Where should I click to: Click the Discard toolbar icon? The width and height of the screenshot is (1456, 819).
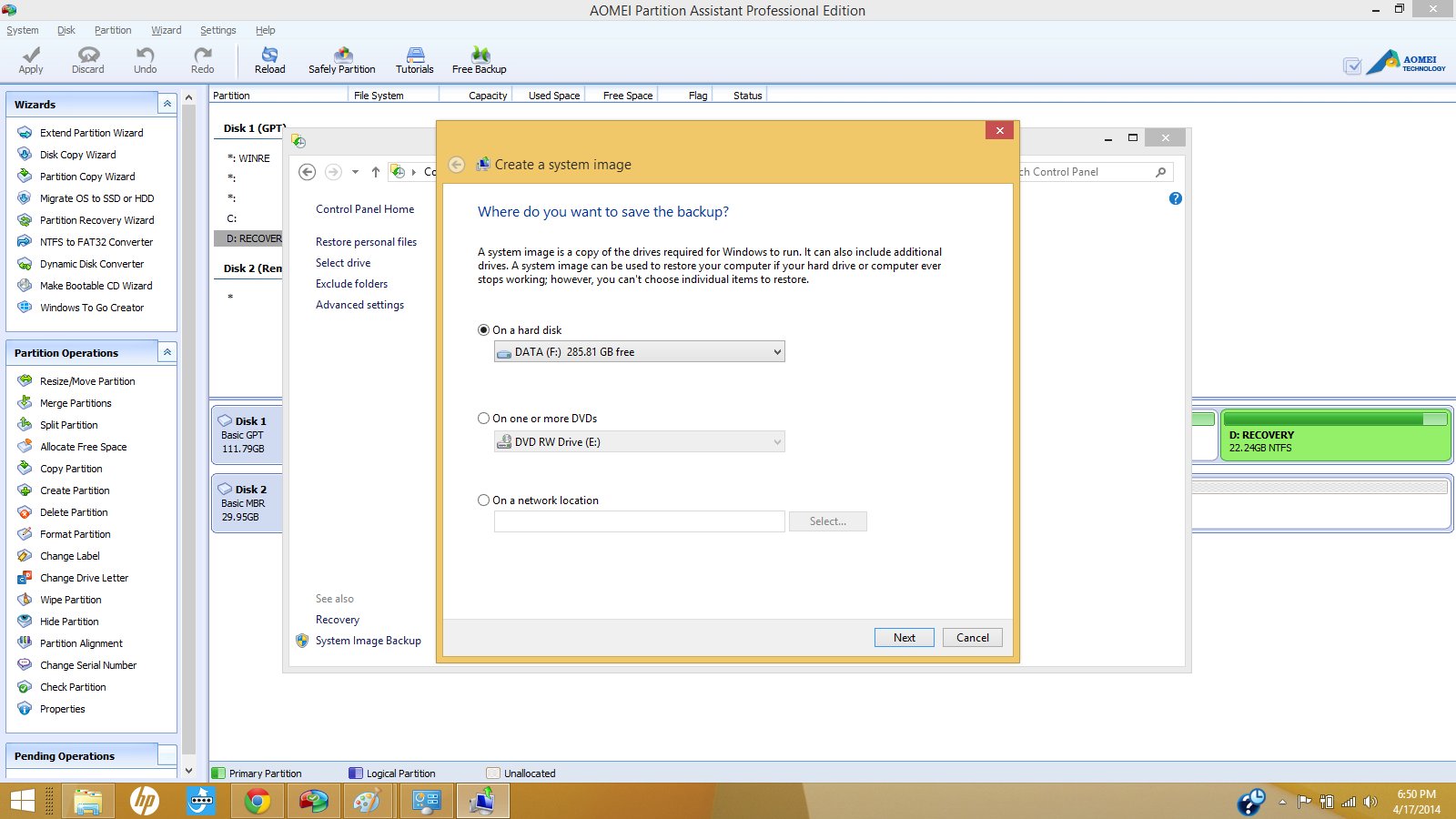88,61
